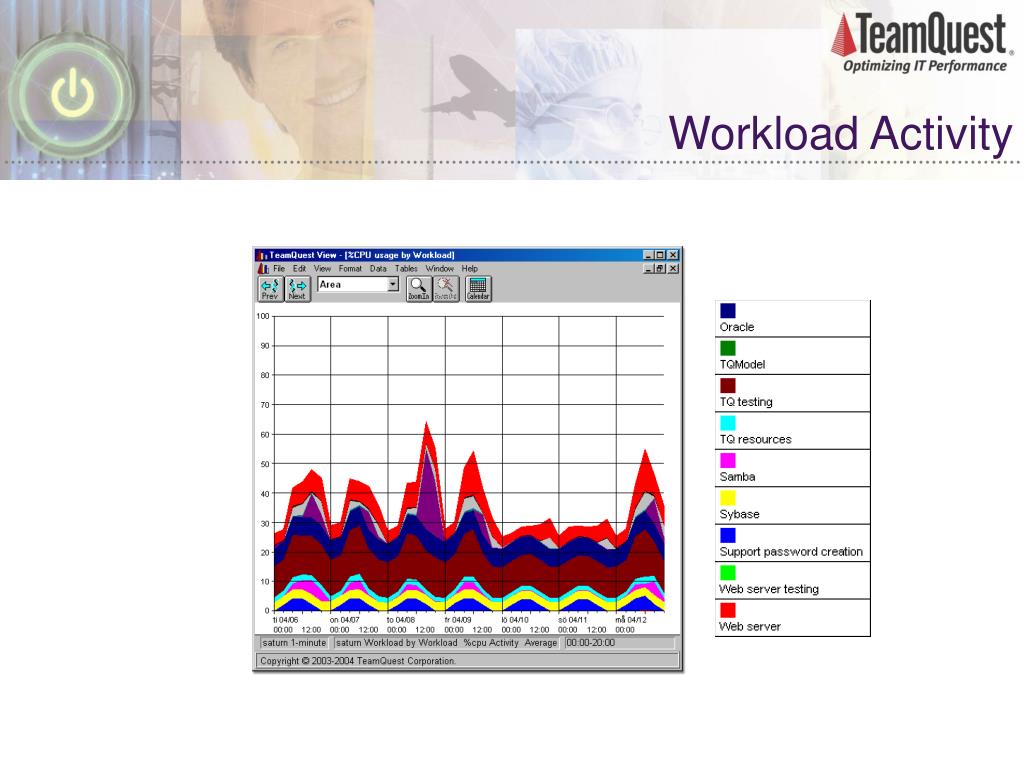The image size is (1024, 768).
Task: Click the 04/12 date axis label
Action: pyautogui.click(x=631, y=620)
